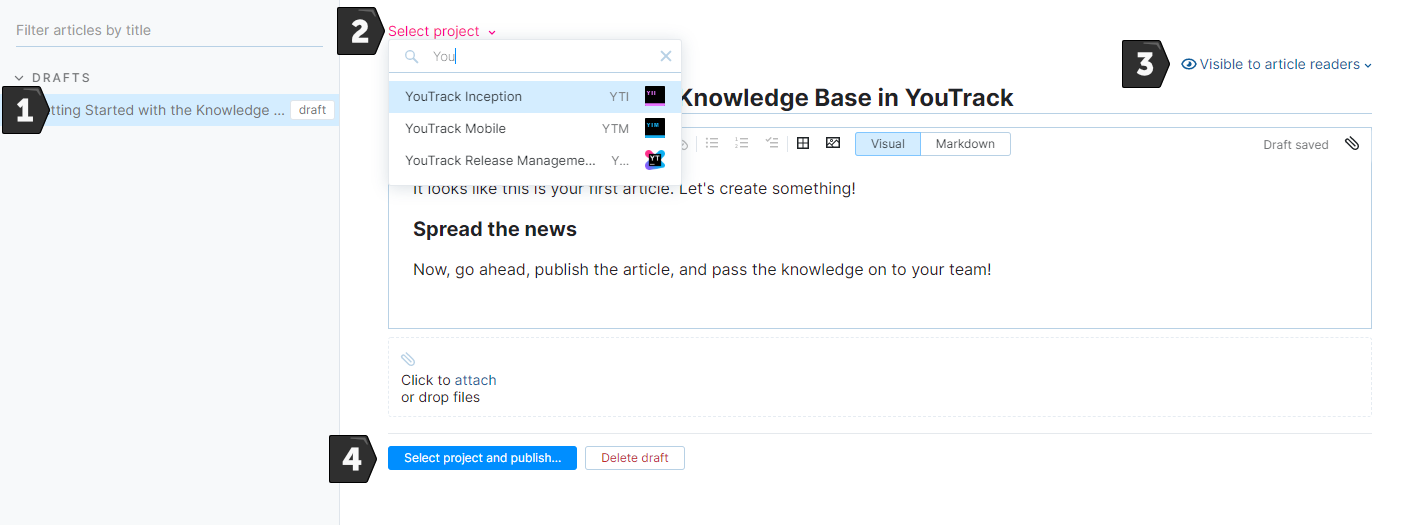This screenshot has width=1420, height=525.
Task: Insert a numbered list
Action: 741,143
